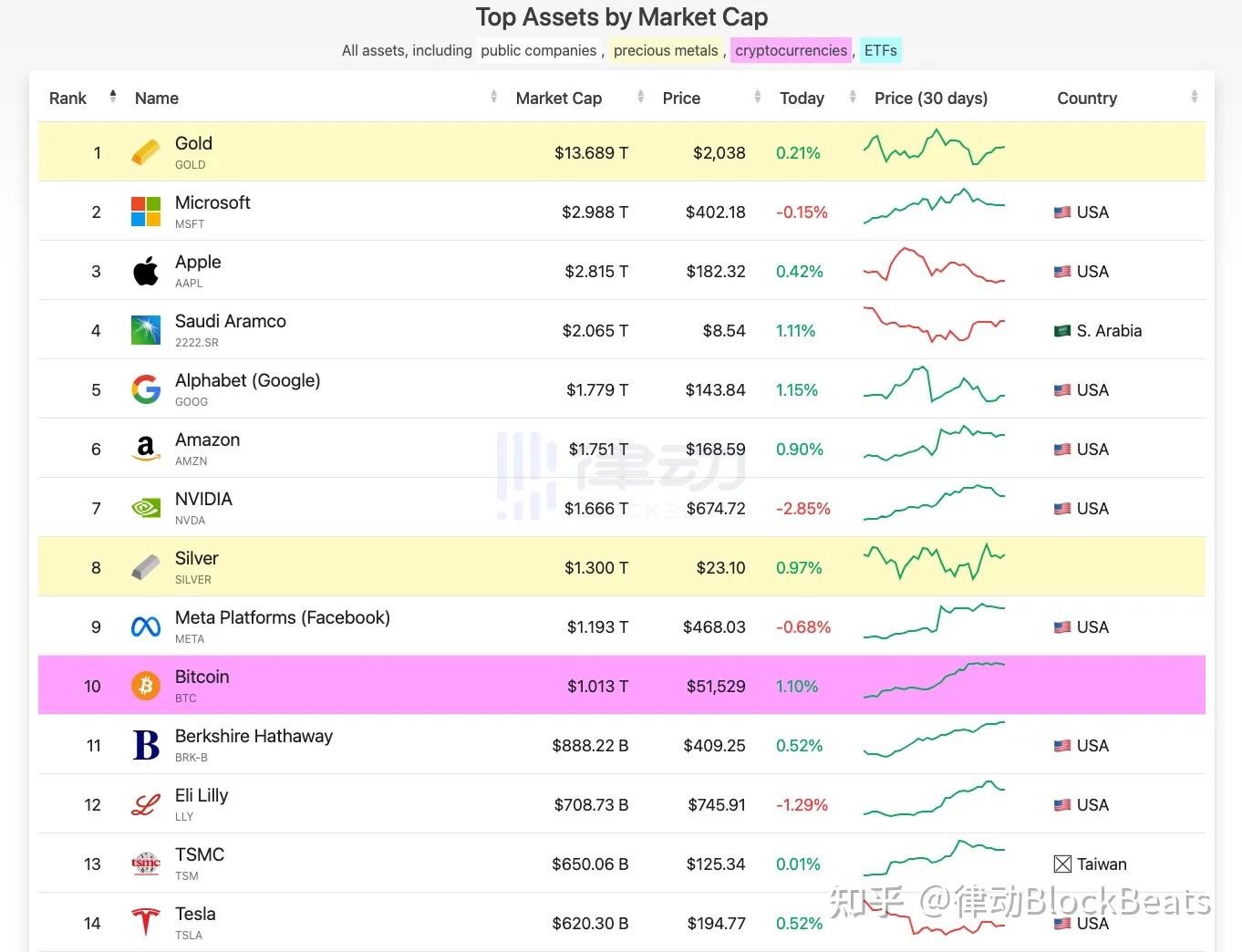Open the Saudi Aramco link
The width and height of the screenshot is (1242, 952).
231,321
